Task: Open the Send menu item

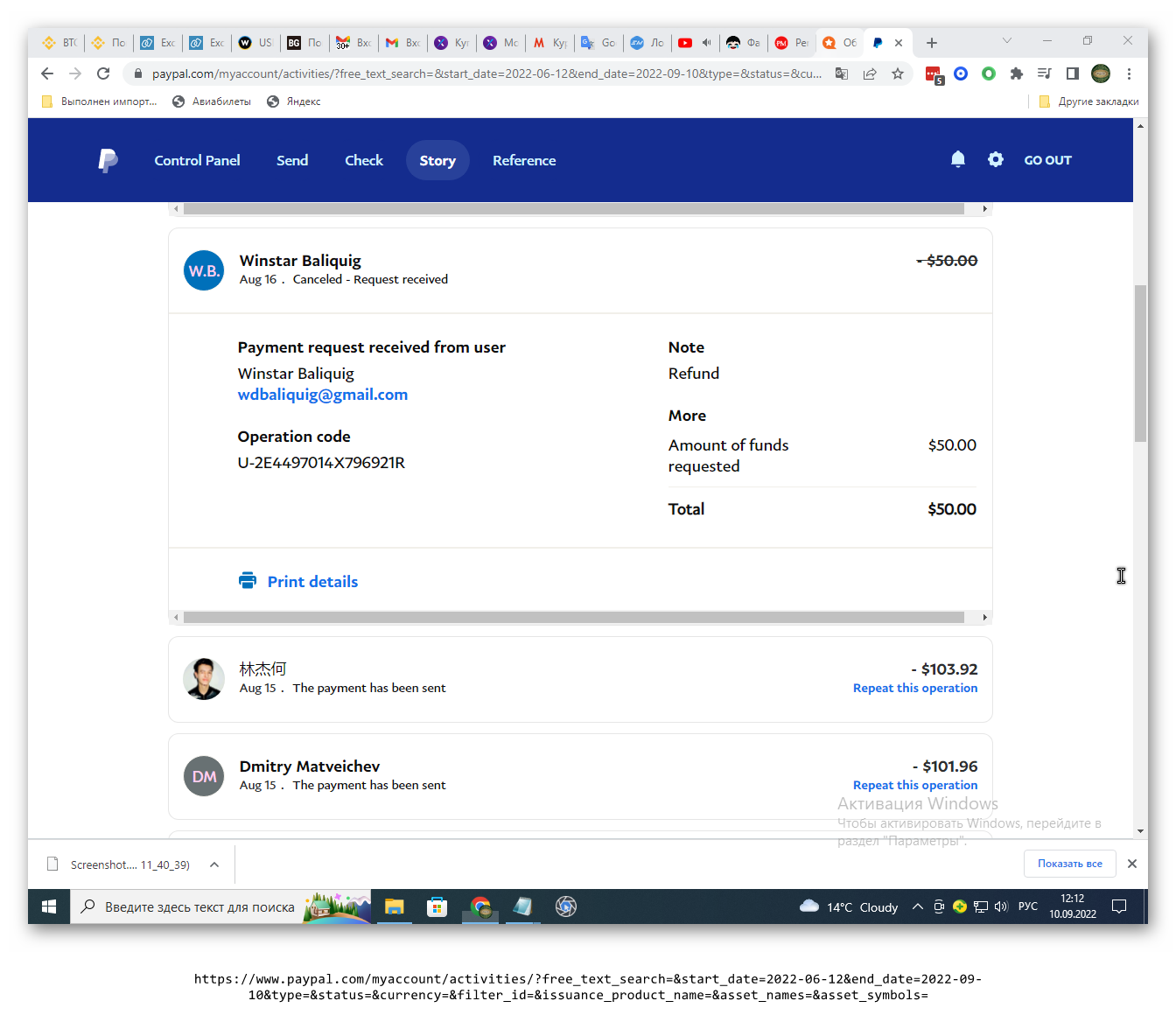Action: coord(292,160)
